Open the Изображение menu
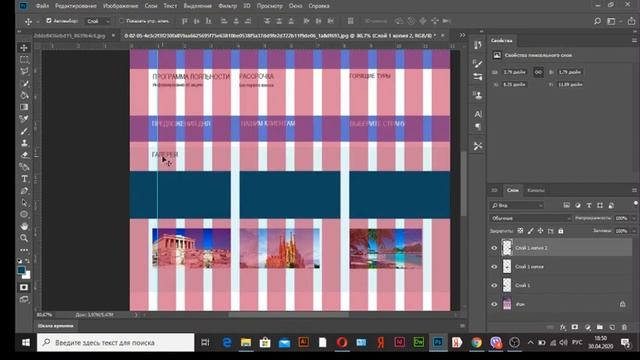This screenshot has width=640, height=360. tap(120, 6)
